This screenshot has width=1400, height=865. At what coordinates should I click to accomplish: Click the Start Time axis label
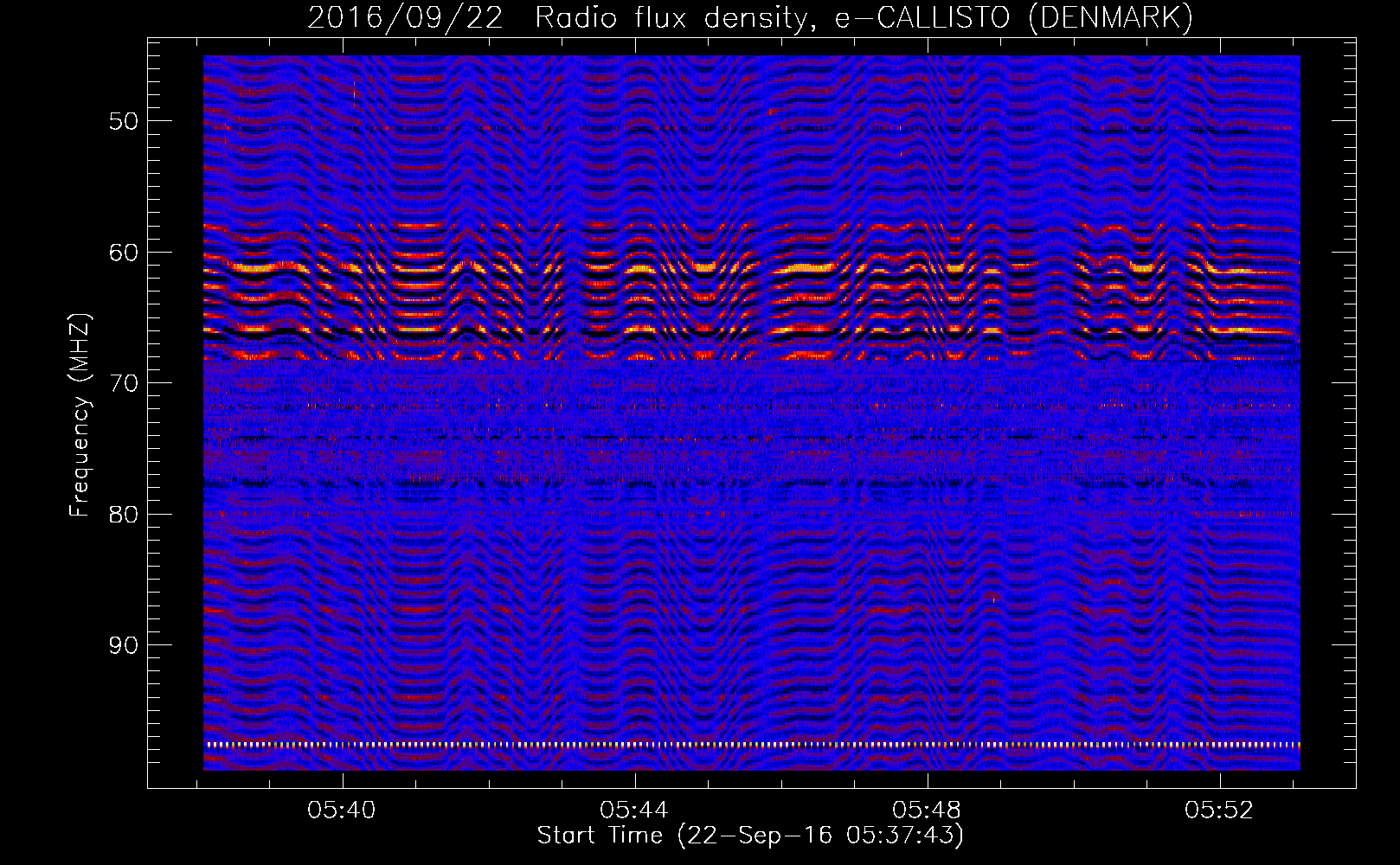coord(750,836)
